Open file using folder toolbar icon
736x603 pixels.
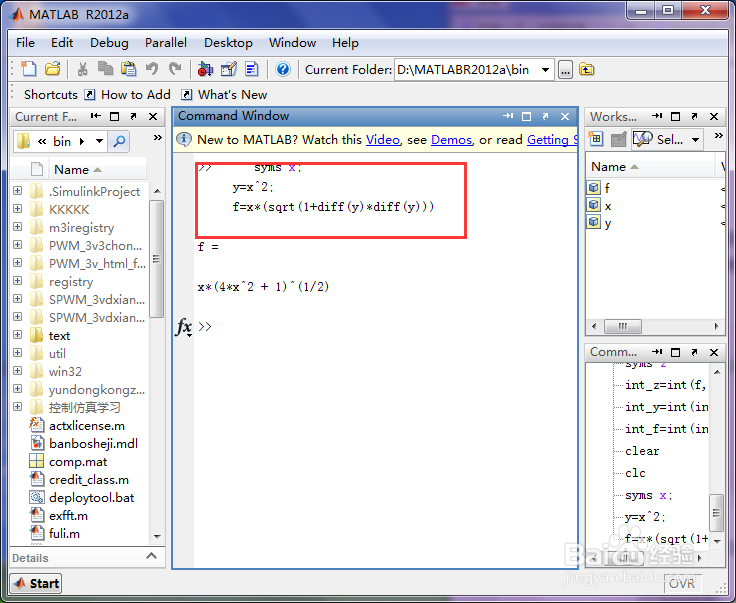coord(52,69)
